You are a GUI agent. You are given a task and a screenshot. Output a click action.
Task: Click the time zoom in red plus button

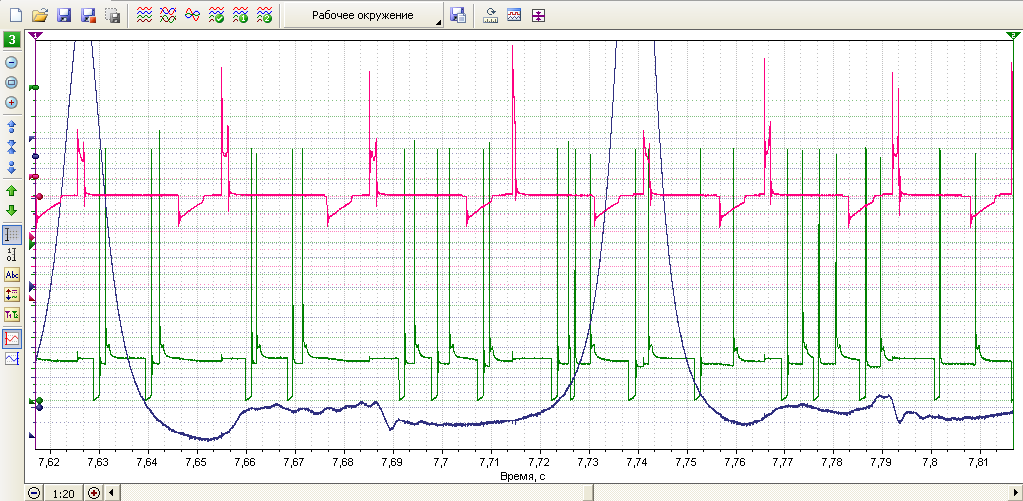click(x=93, y=493)
